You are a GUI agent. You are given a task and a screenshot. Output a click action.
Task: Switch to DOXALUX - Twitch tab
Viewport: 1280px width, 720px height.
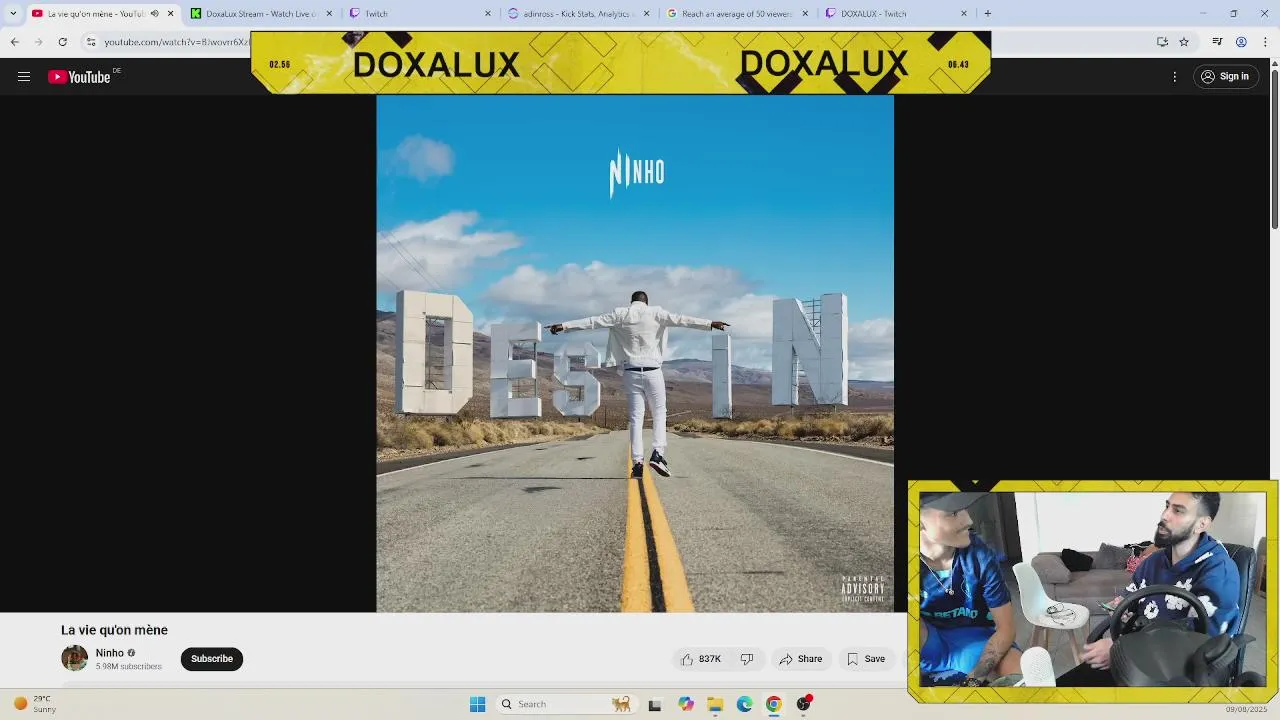coord(897,14)
